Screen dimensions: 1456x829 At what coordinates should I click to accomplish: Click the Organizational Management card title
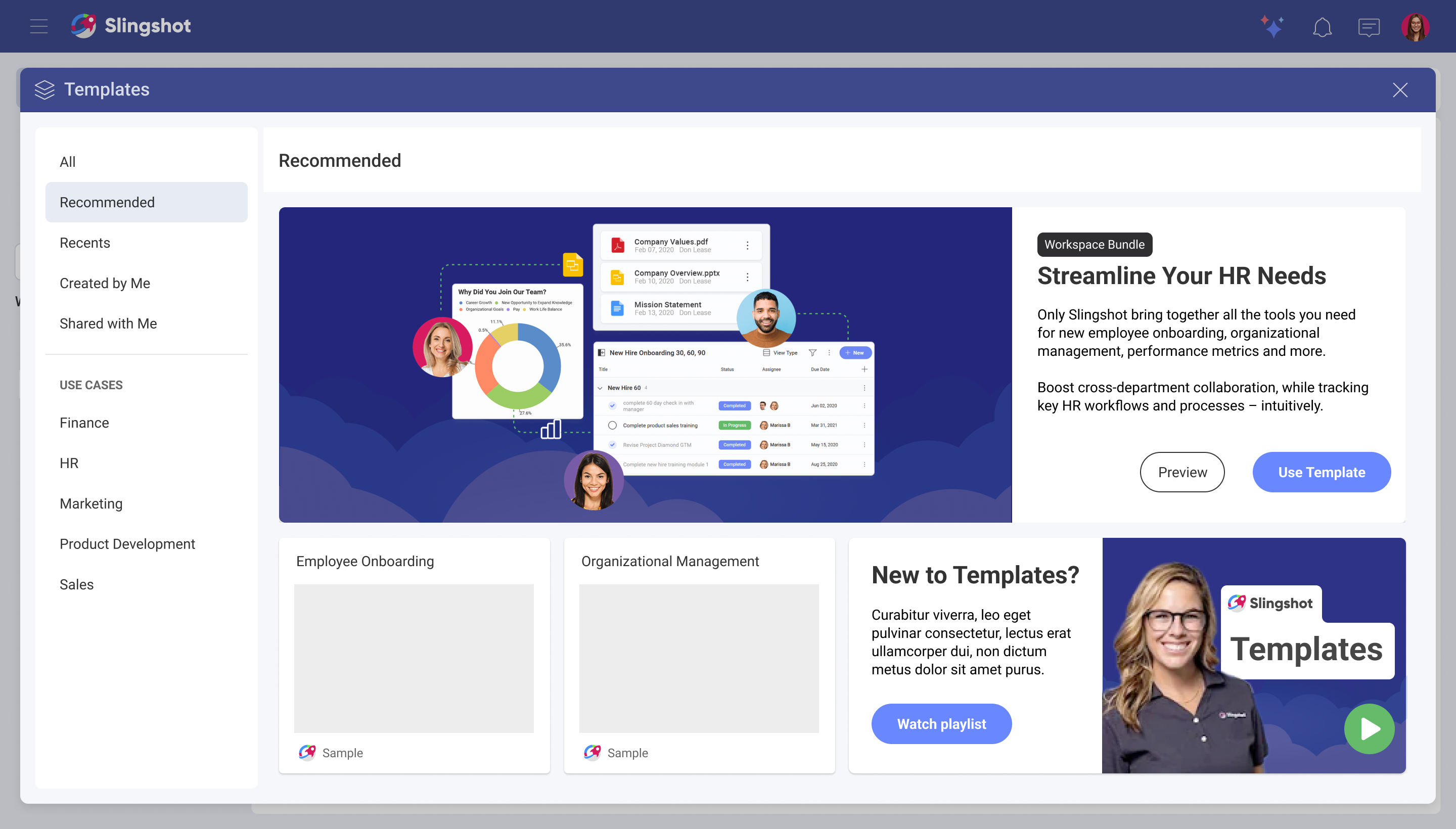coord(670,562)
